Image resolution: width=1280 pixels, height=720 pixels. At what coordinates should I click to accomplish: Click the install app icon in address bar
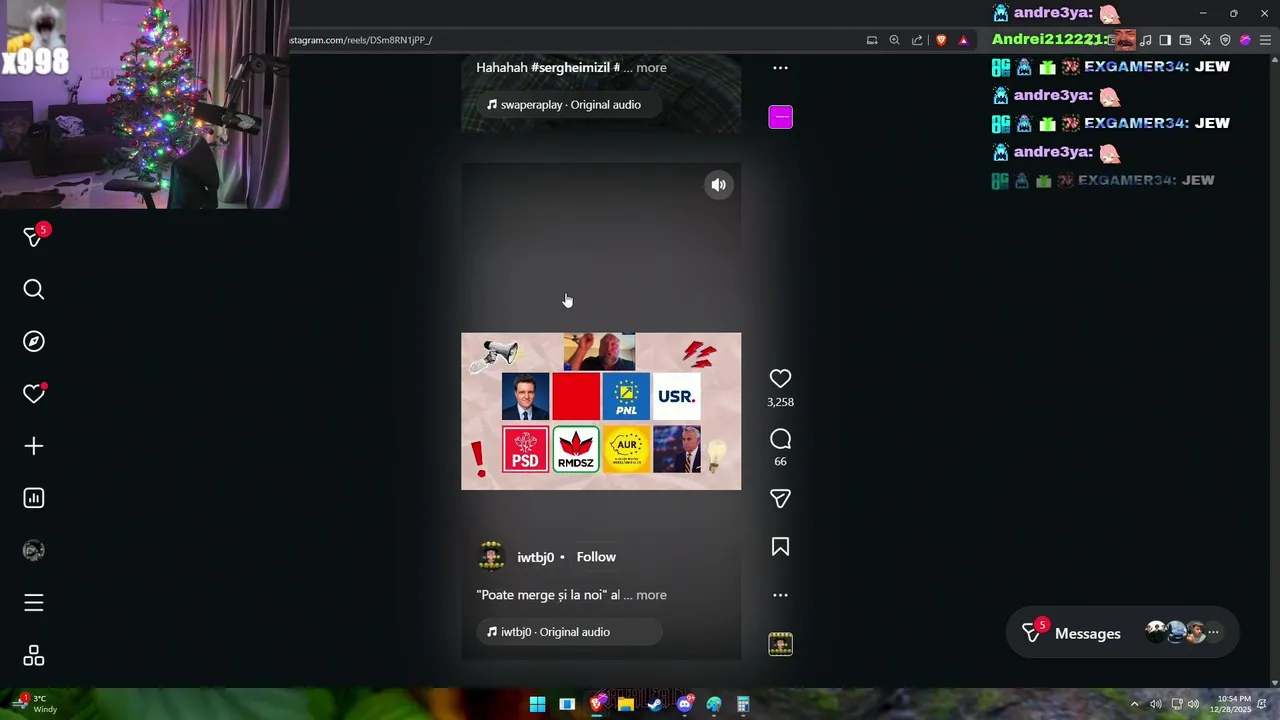click(872, 40)
